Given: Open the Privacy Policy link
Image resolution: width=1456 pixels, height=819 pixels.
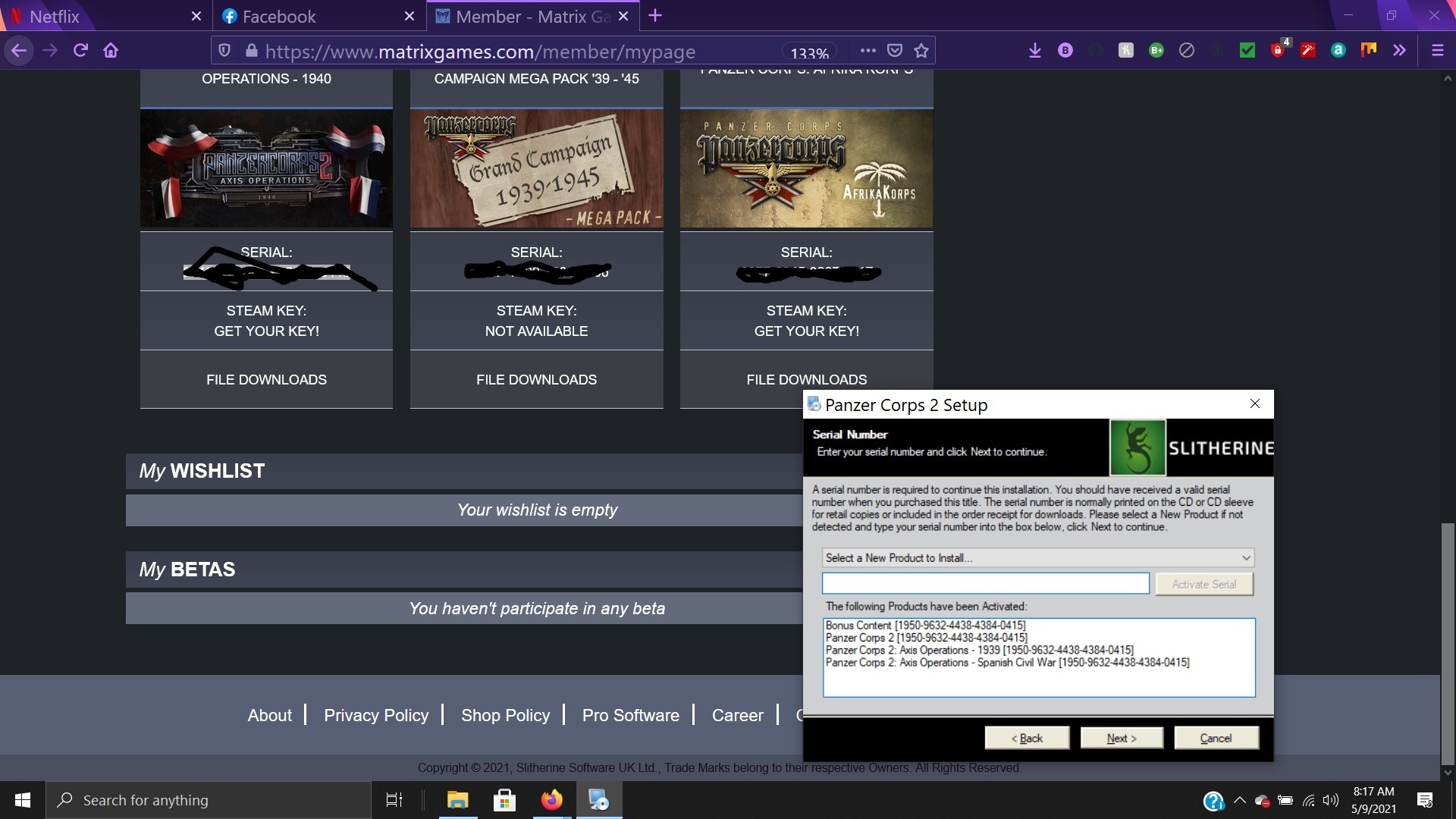Looking at the screenshot, I should [375, 715].
